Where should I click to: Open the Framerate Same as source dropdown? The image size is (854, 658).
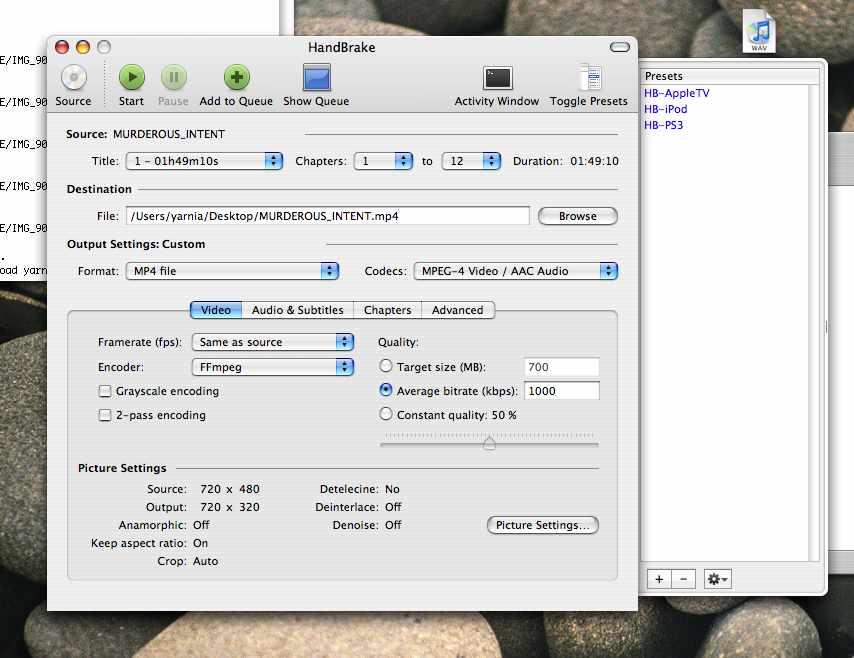(273, 342)
